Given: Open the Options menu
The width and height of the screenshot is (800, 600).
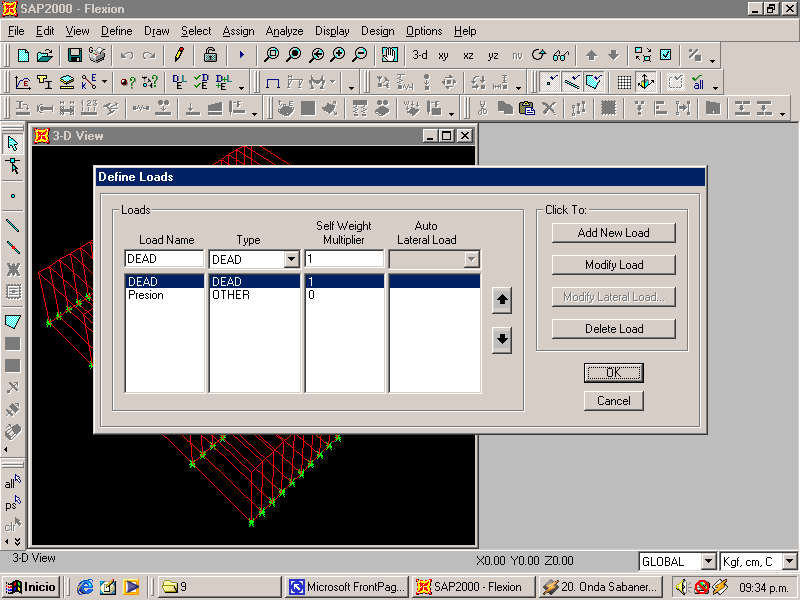Looking at the screenshot, I should [424, 31].
